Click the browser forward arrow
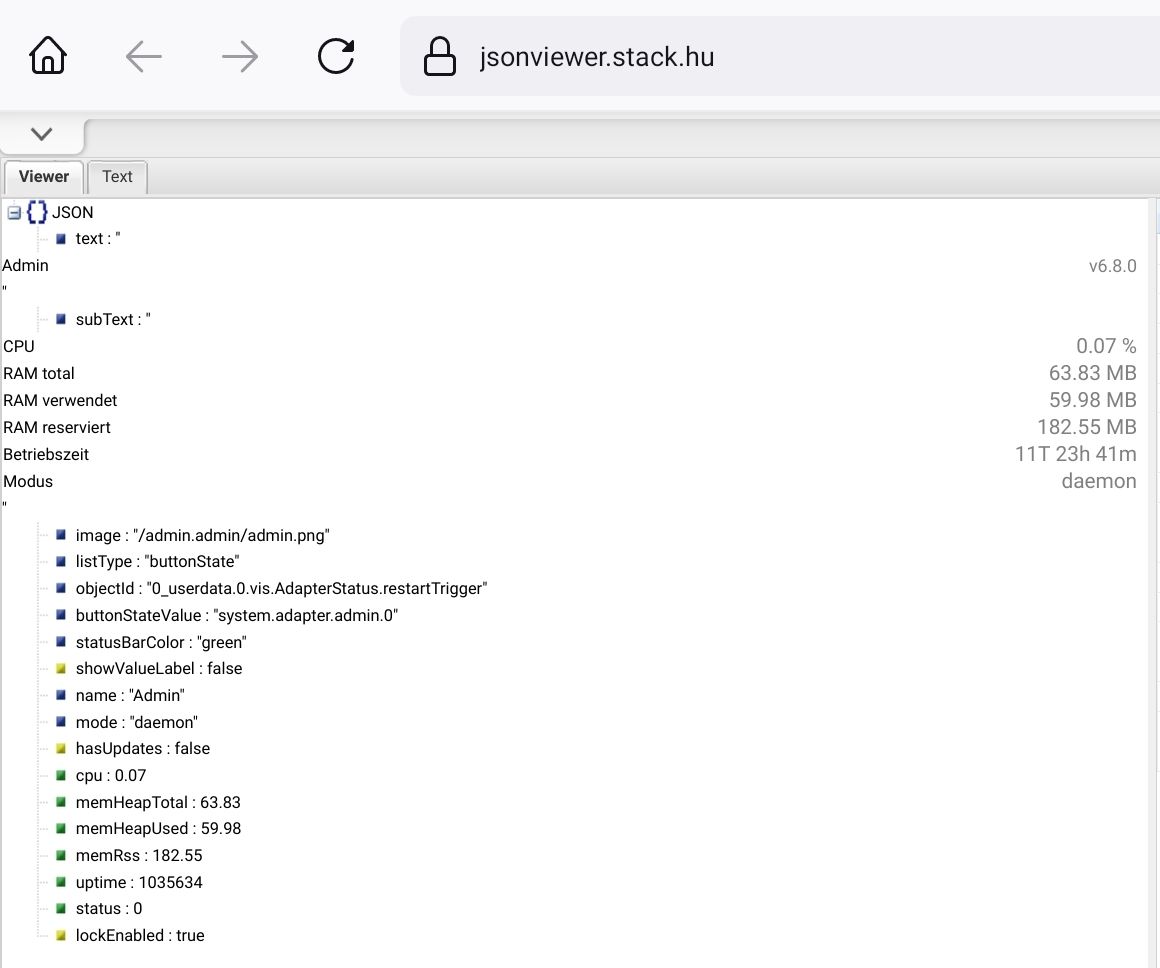Image resolution: width=1160 pixels, height=968 pixels. (240, 57)
